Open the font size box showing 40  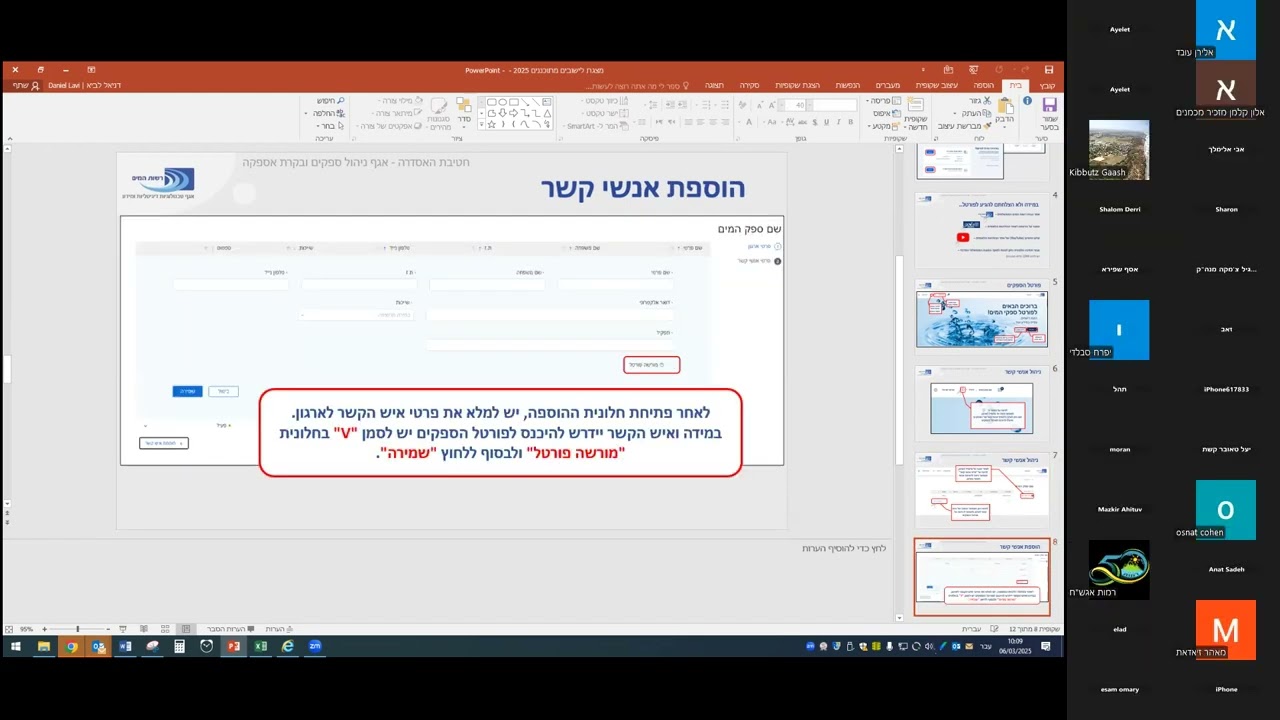(x=796, y=105)
